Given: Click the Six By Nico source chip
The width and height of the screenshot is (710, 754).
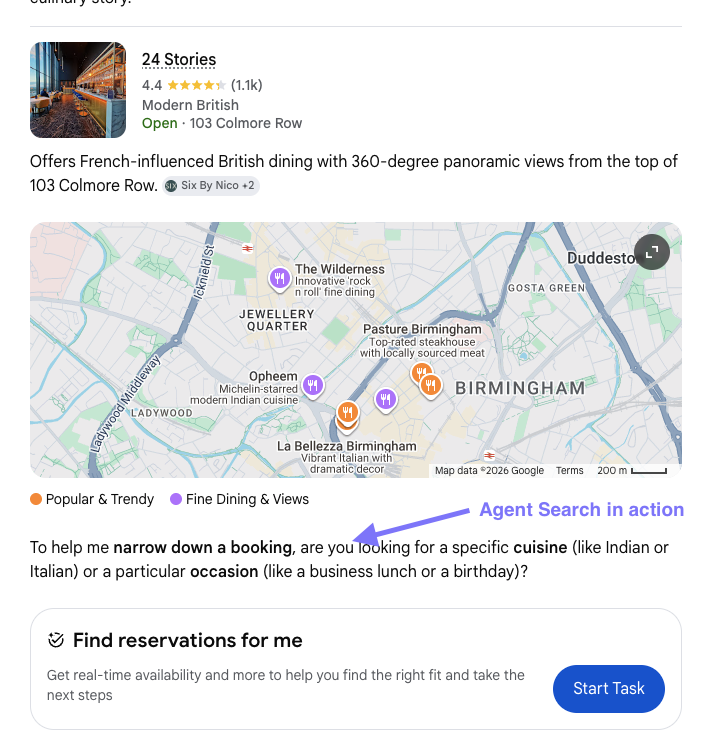Looking at the screenshot, I should (210, 186).
